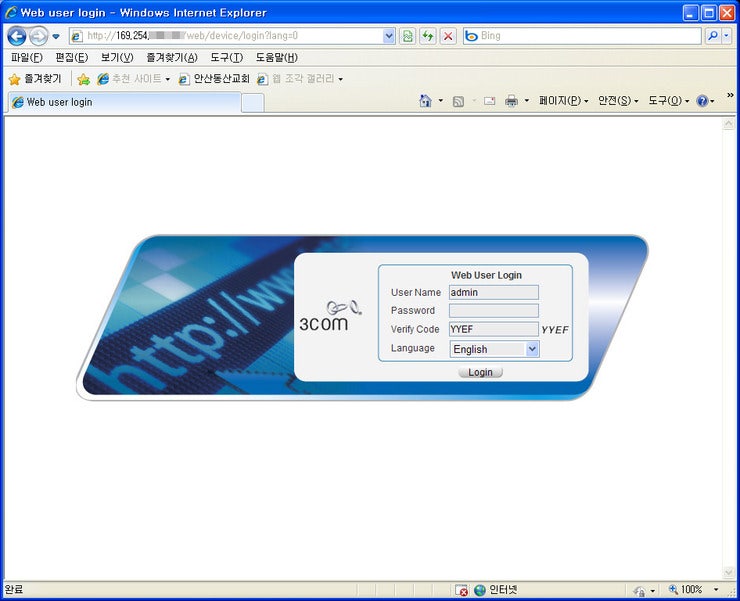Click the Refresh page icon
The image size is (740, 601).
[428, 36]
